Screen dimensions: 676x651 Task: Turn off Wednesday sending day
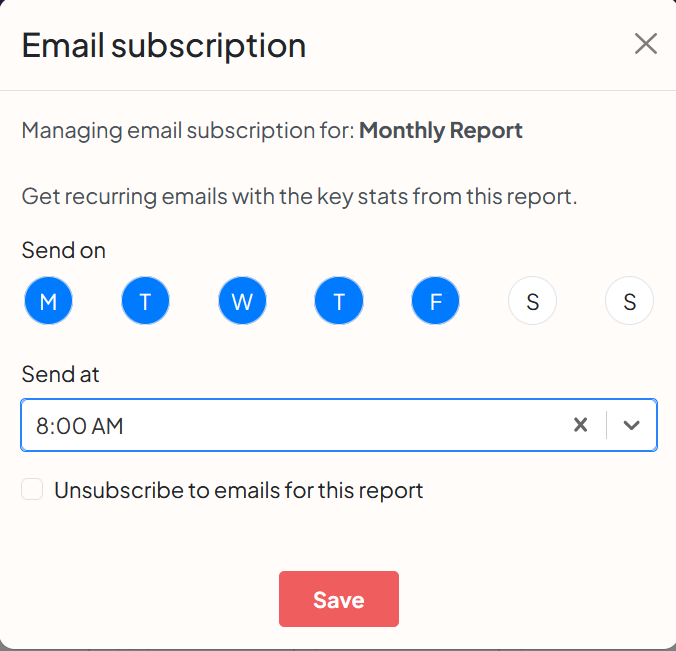(x=242, y=301)
